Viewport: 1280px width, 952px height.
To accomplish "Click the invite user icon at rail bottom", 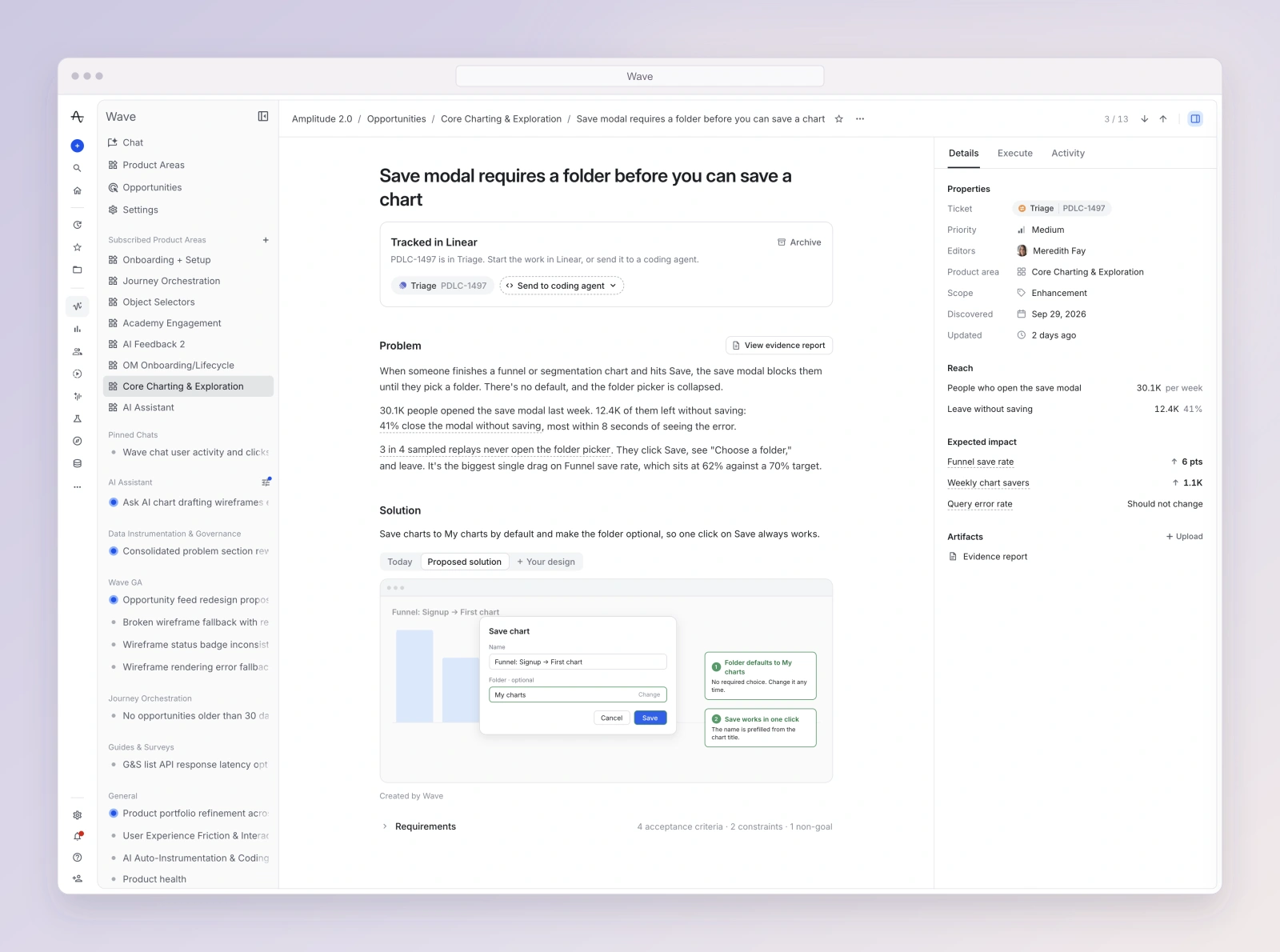I will tap(77, 878).
